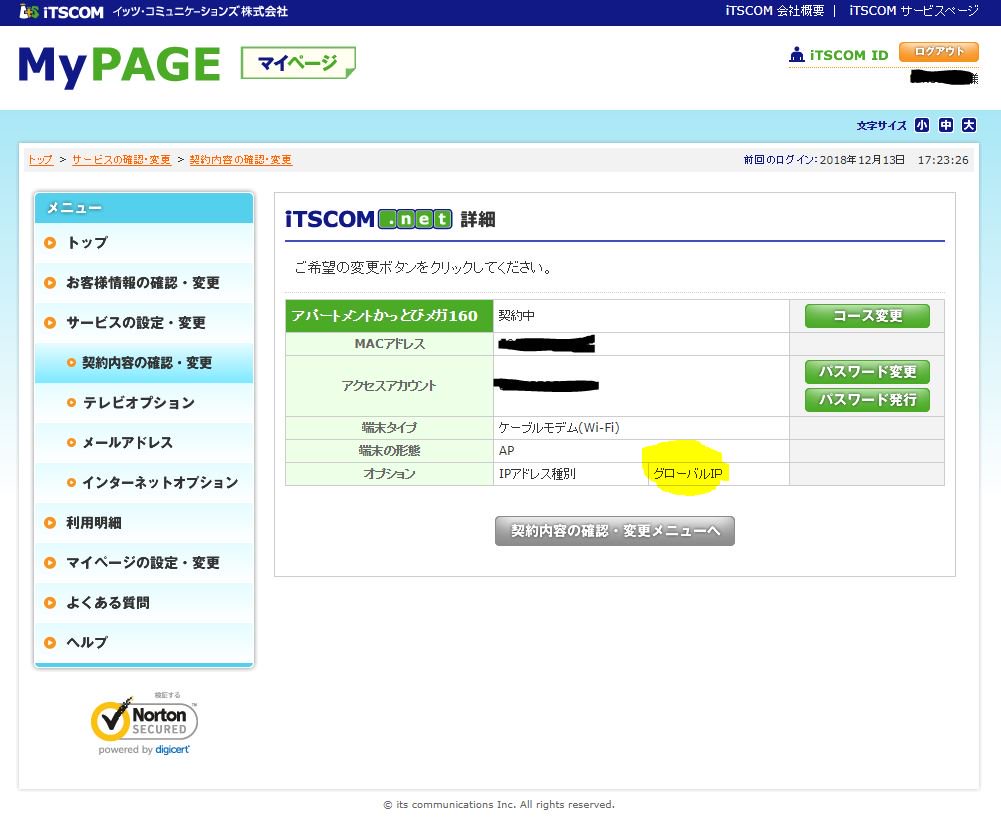Go back via 契約内容の確認・変更メニューへ button
The height and width of the screenshot is (825, 1001).
pos(615,531)
